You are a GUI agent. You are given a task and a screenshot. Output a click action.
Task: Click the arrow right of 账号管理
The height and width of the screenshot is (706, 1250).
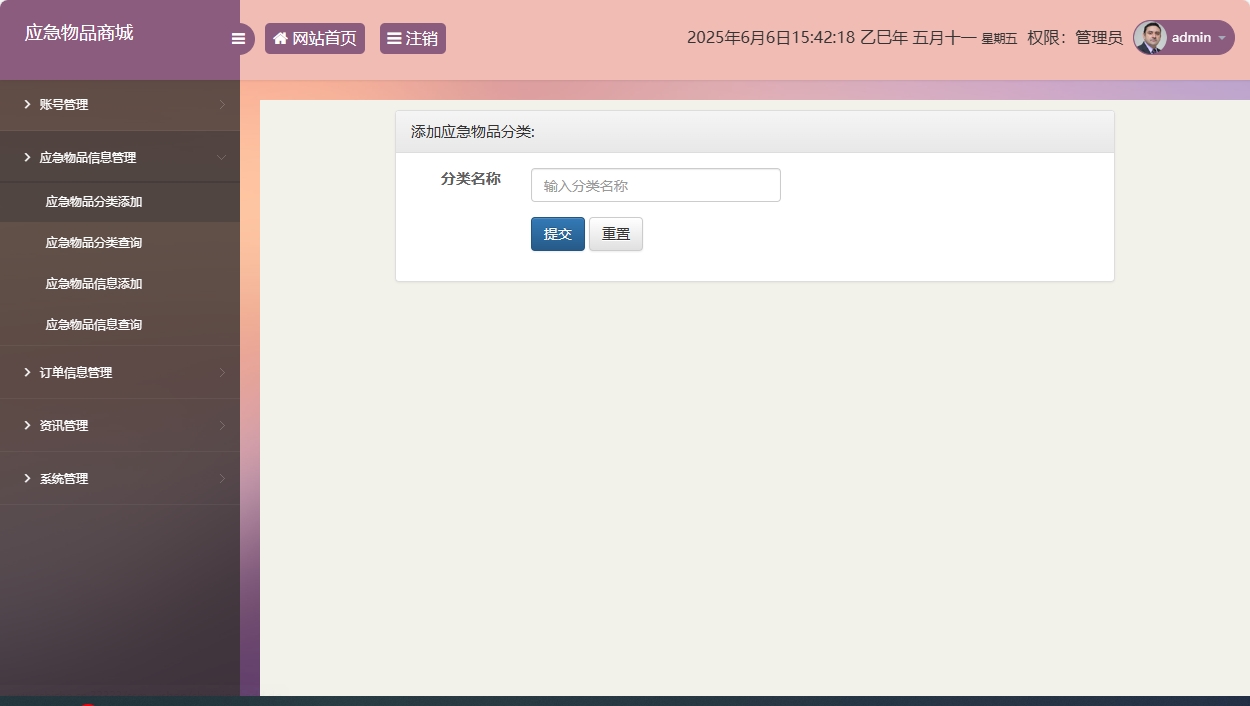(222, 104)
